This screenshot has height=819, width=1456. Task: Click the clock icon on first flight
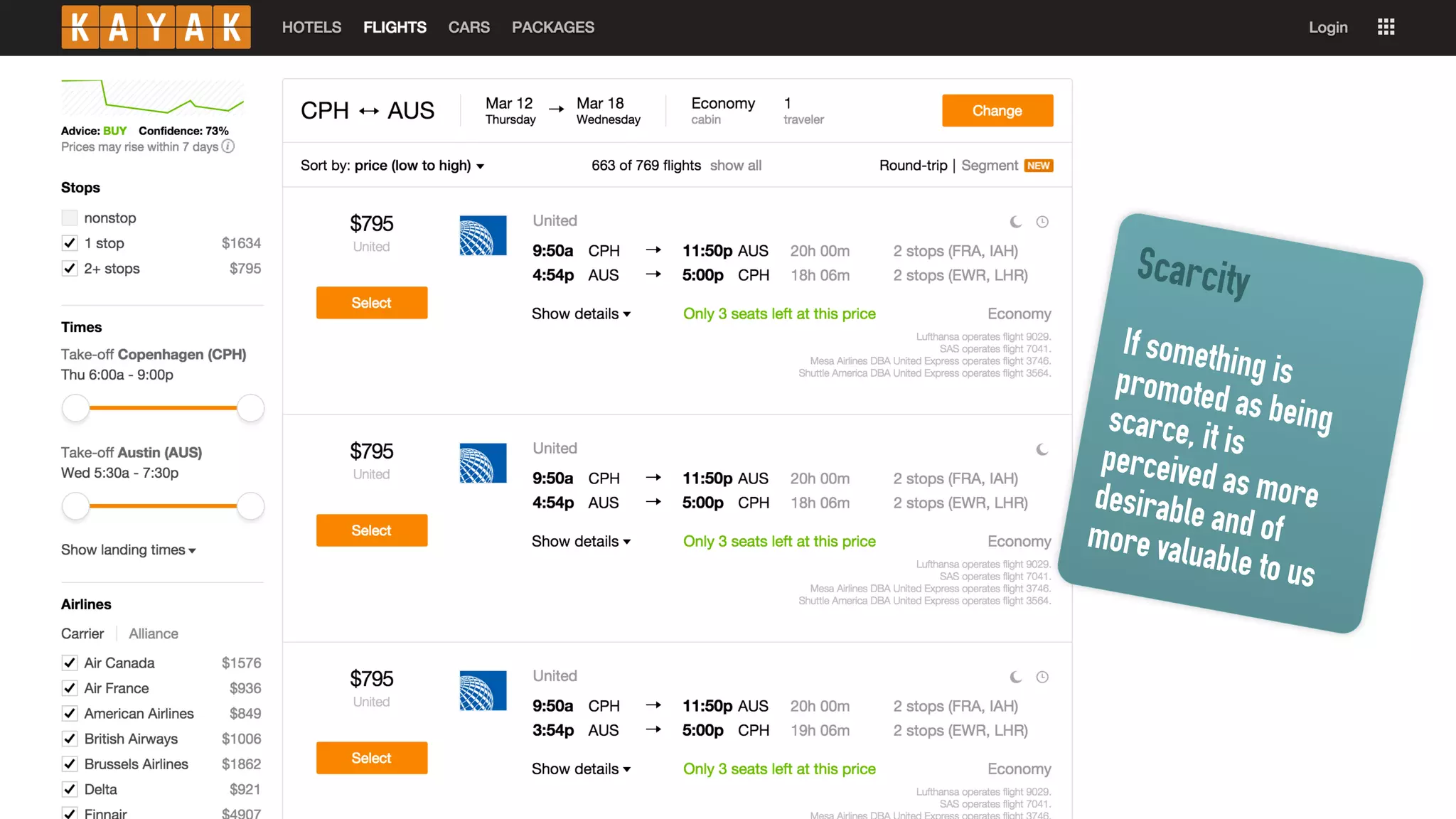1042,222
